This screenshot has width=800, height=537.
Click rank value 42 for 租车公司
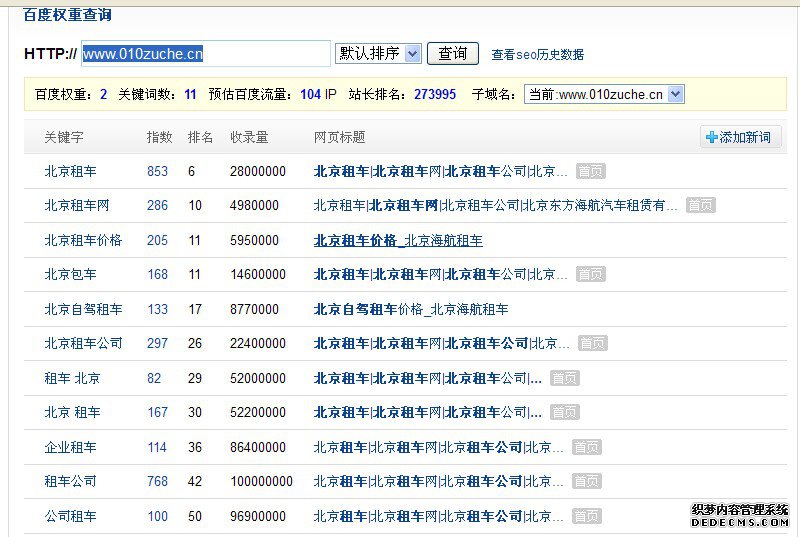(195, 481)
